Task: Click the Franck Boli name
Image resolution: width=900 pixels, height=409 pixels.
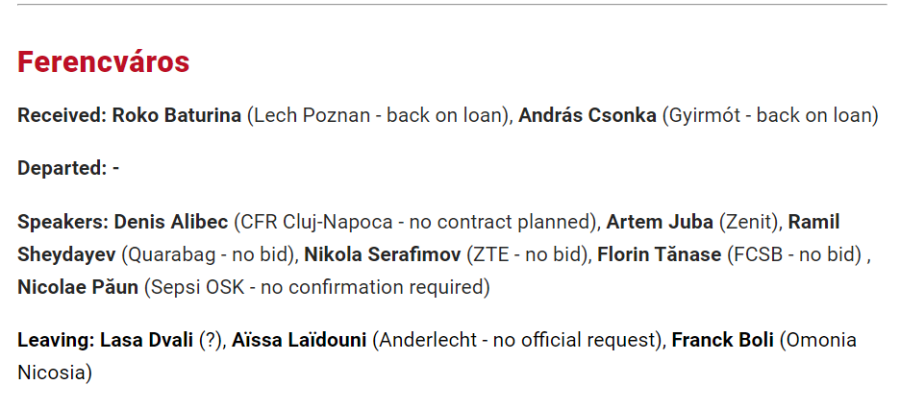Action: (x=723, y=340)
